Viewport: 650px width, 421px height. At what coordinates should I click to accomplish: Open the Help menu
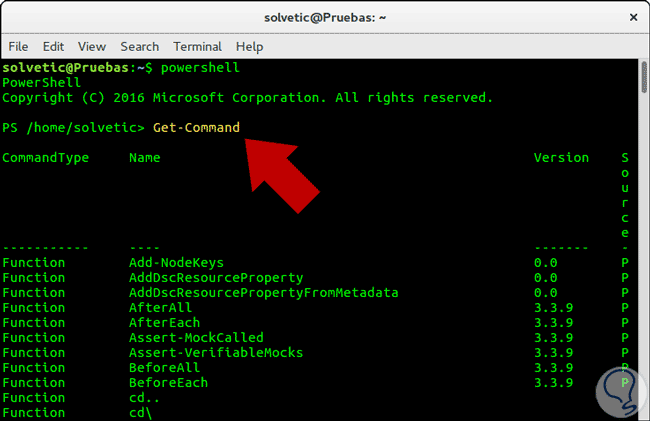point(249,46)
